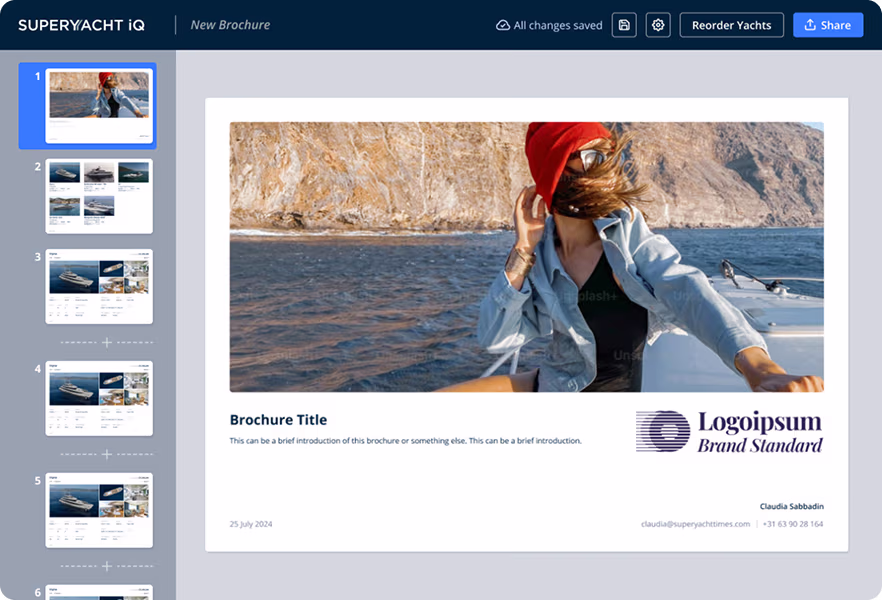The height and width of the screenshot is (600, 882).
Task: Edit the New Brochure name field
Action: tap(230, 25)
